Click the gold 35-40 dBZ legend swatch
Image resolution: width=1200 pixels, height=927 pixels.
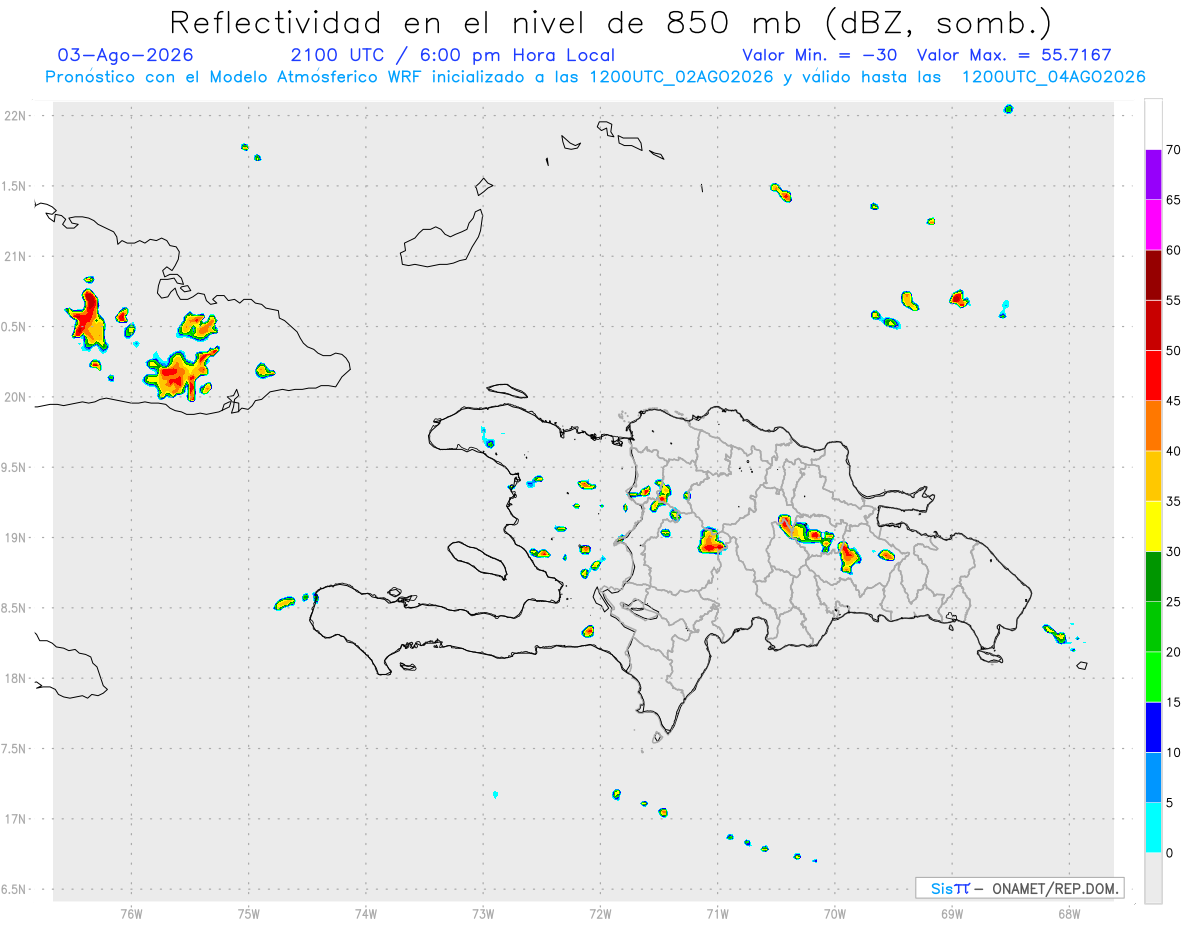point(1153,476)
